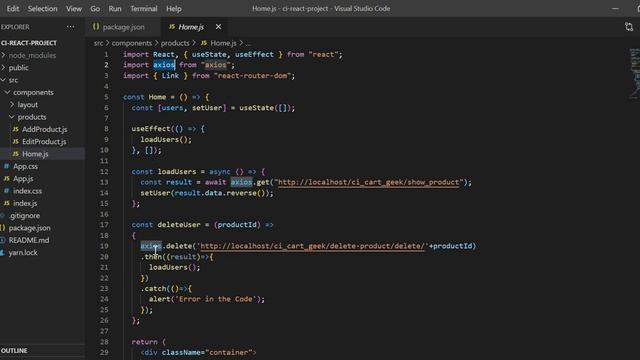Open App.css from the explorer
The height and width of the screenshot is (360, 640).
pyautogui.click(x=25, y=166)
